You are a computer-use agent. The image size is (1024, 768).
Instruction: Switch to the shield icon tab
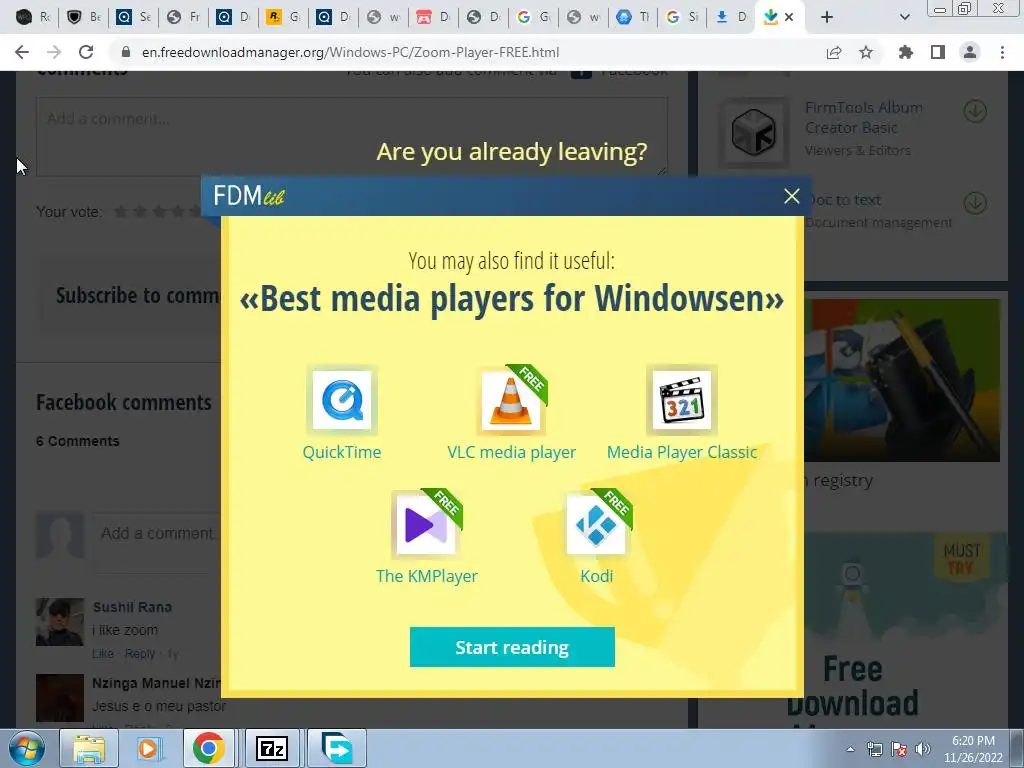tap(83, 17)
